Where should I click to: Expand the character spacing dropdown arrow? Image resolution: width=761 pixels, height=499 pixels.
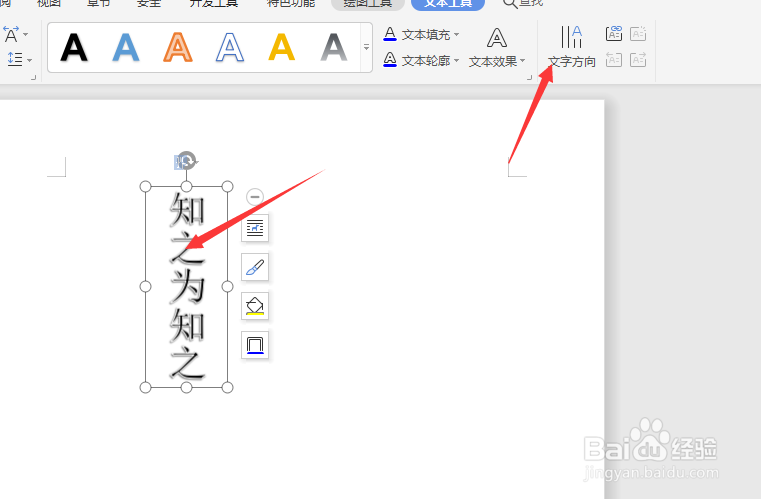[x=25, y=34]
